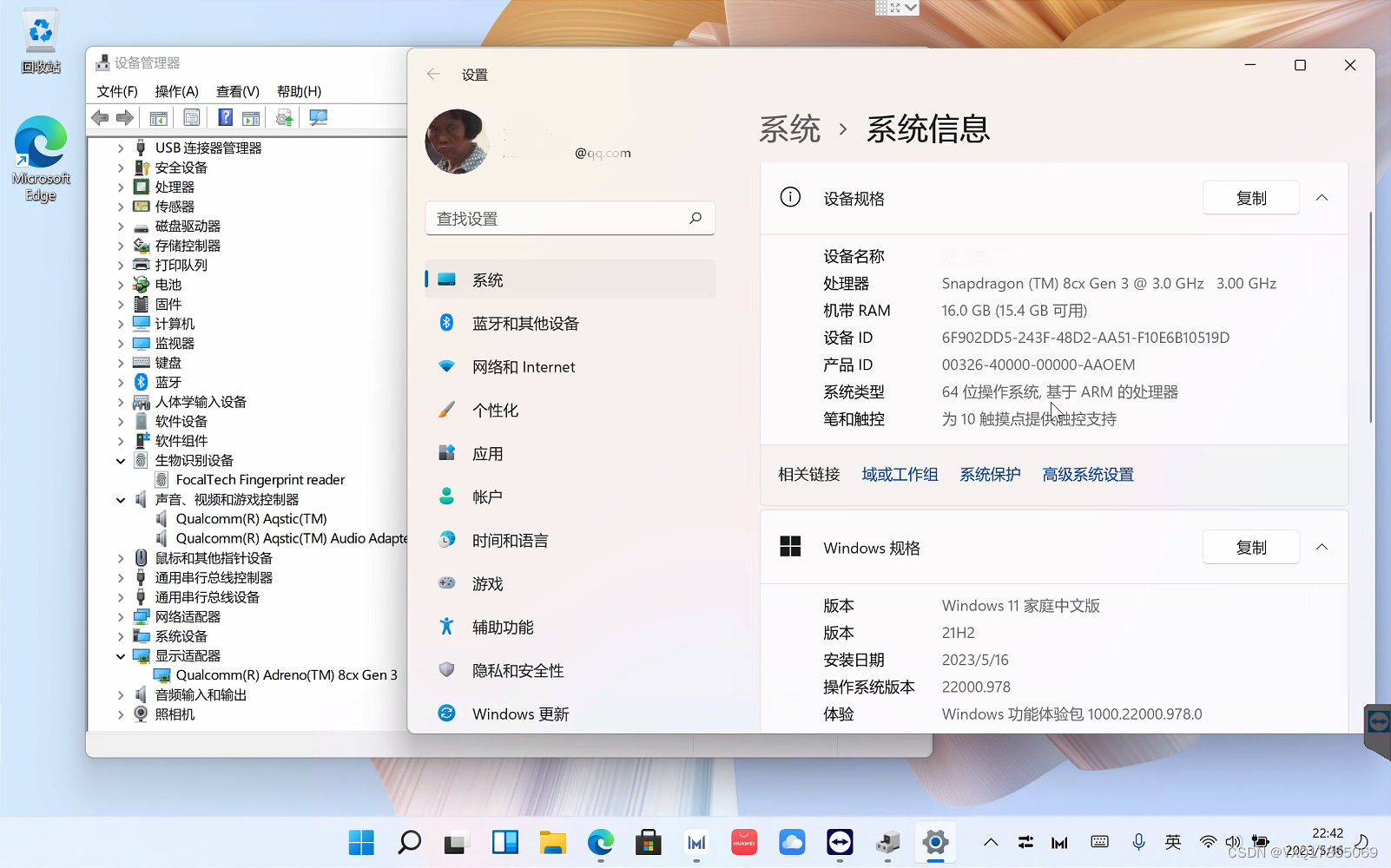Click the 复制 button for device specifications
Screen dimensions: 1391x868
tap(1250, 197)
